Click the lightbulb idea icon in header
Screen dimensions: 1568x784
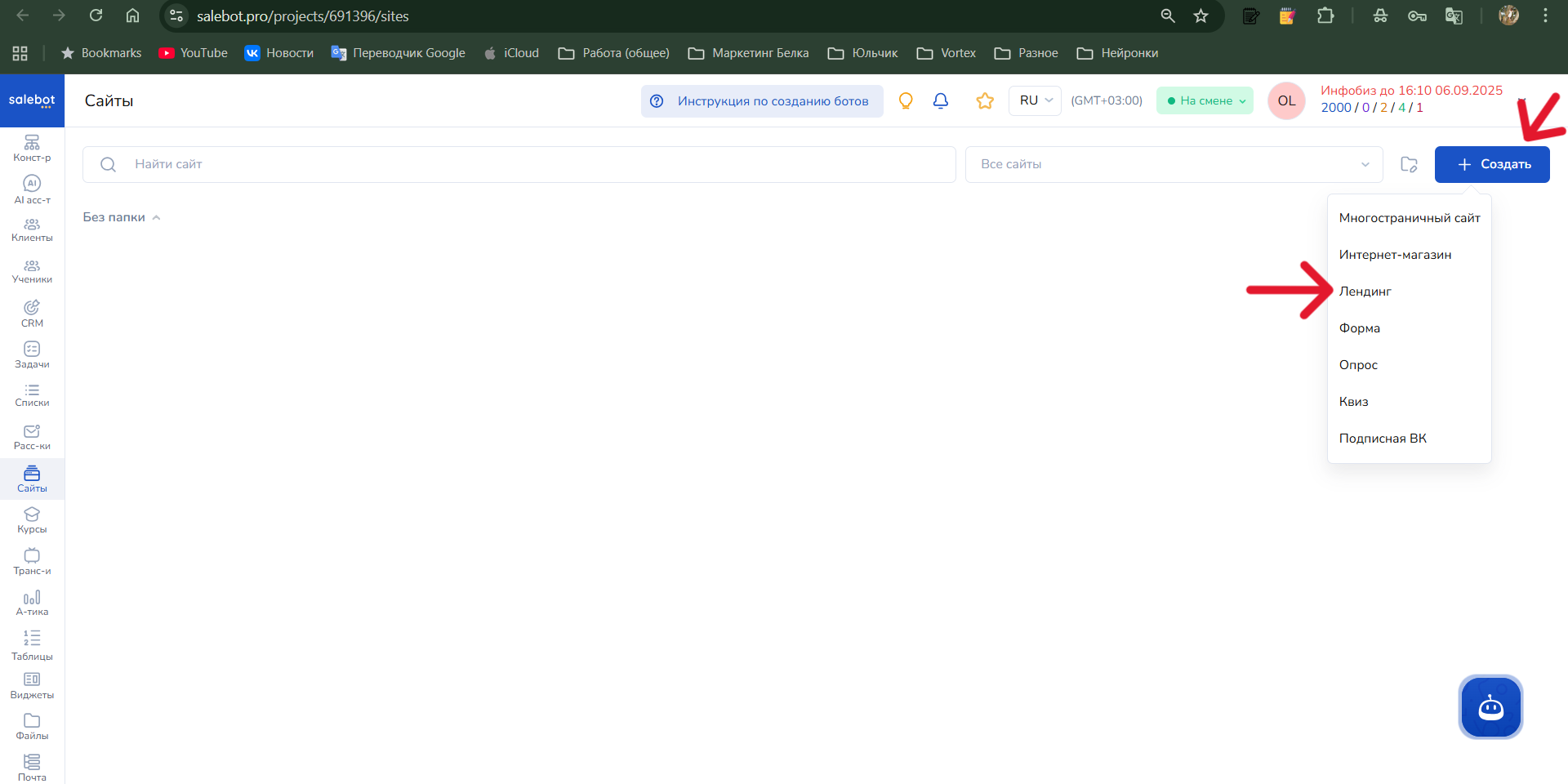click(906, 100)
